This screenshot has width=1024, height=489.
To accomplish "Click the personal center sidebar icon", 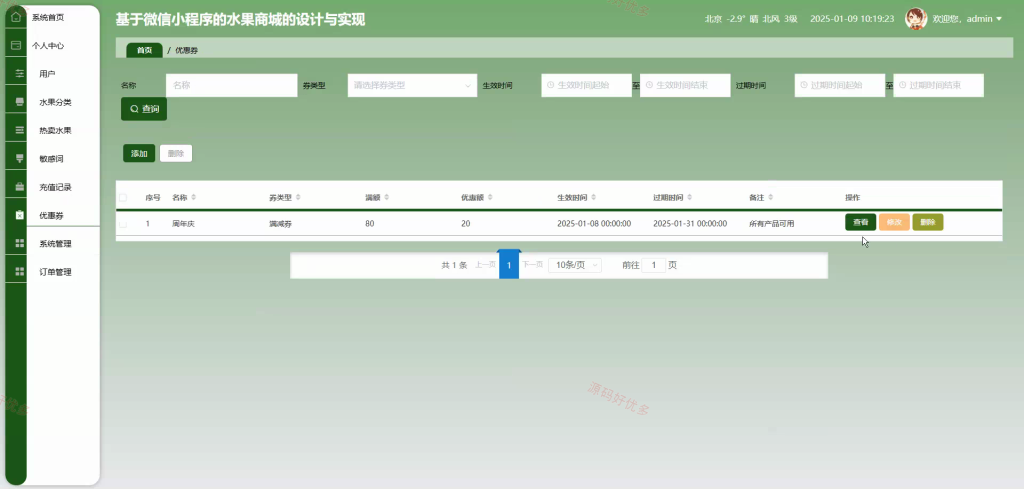I will (x=16, y=45).
